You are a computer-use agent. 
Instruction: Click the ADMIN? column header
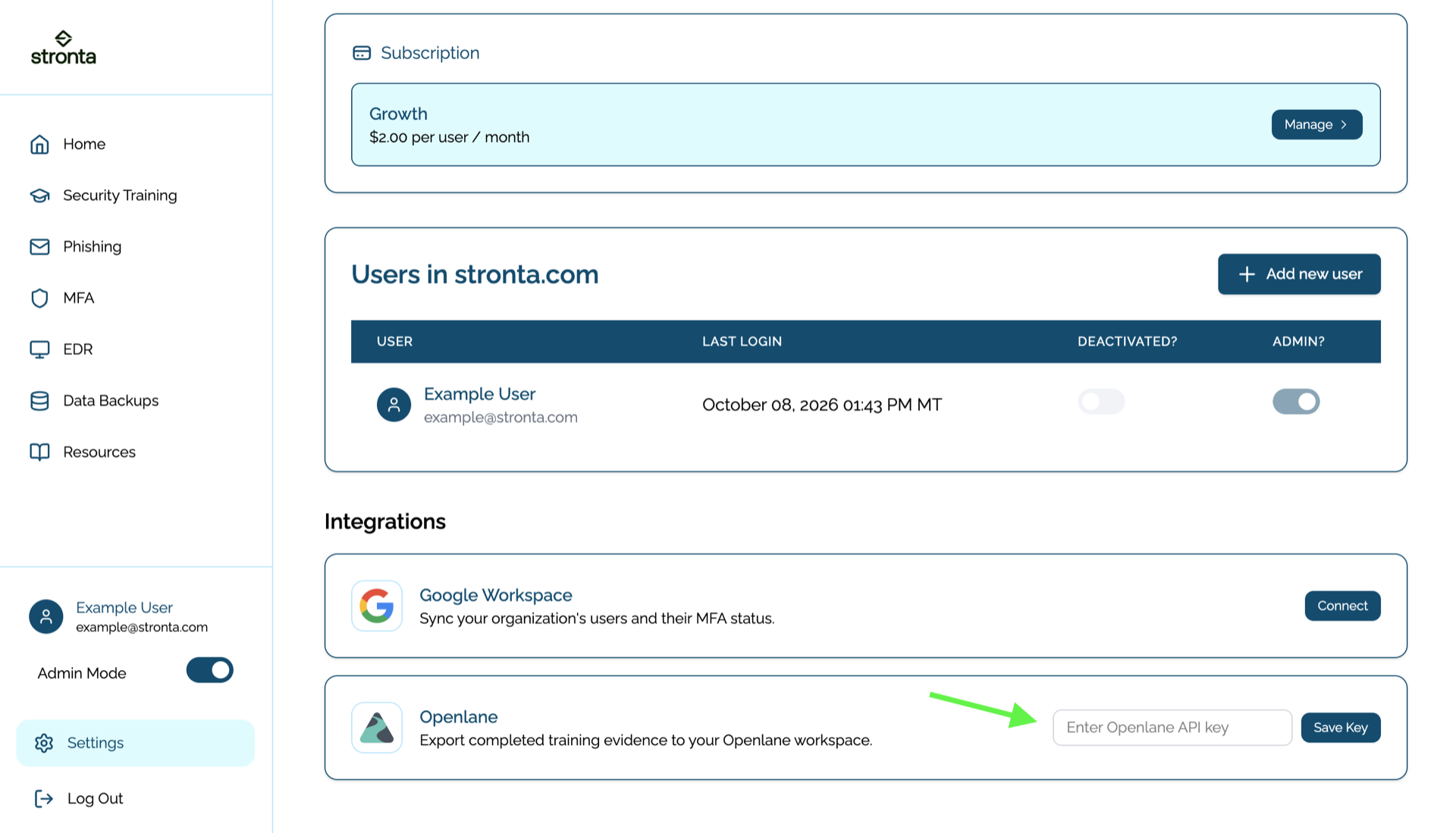(x=1298, y=342)
